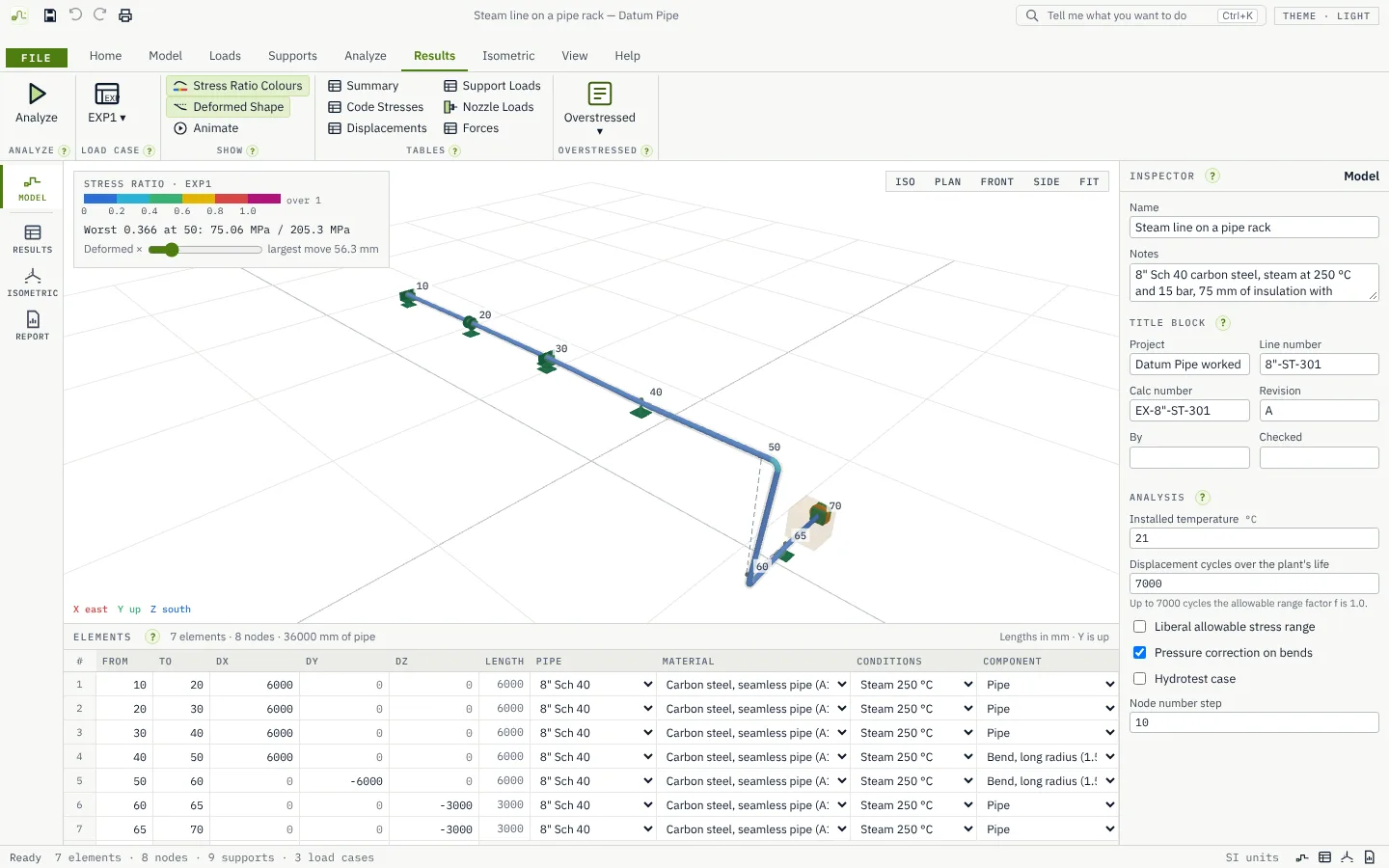1389x868 pixels.
Task: Switch viewport to PLAN view
Action: (947, 181)
